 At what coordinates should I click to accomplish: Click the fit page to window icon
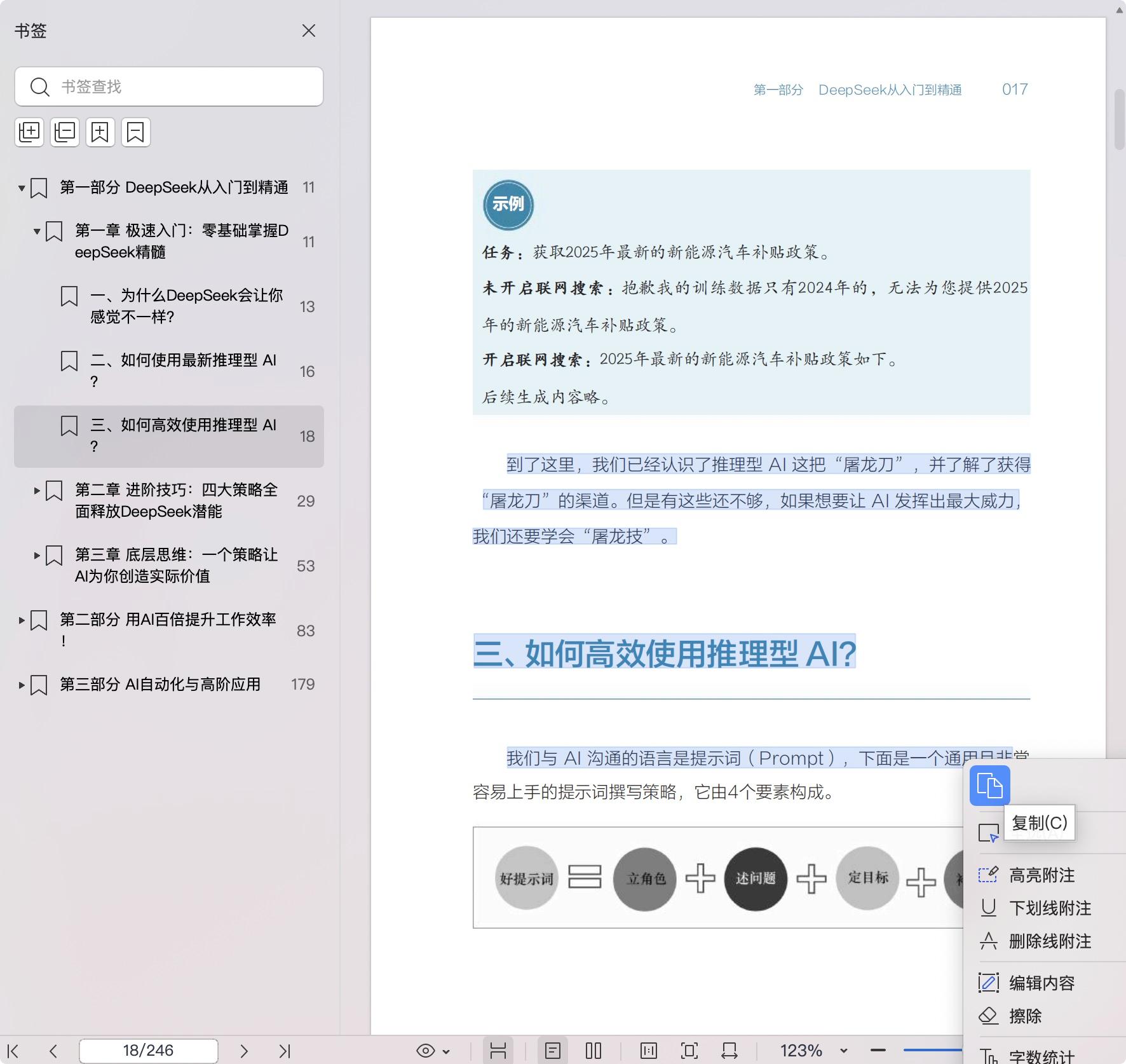pos(690,1051)
